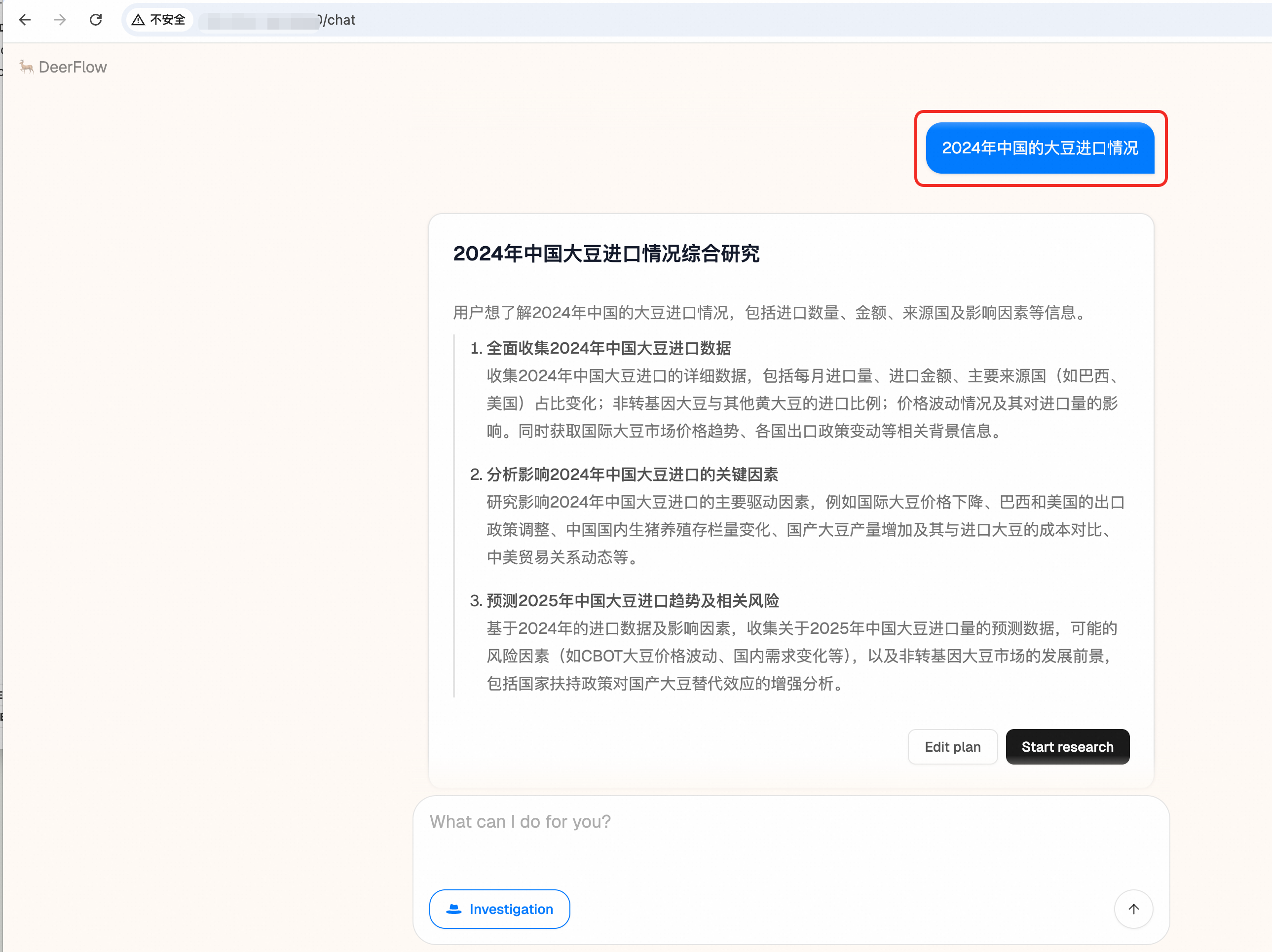This screenshot has height=952, width=1272.
Task: Click the browser forward arrow
Action: click(x=60, y=20)
